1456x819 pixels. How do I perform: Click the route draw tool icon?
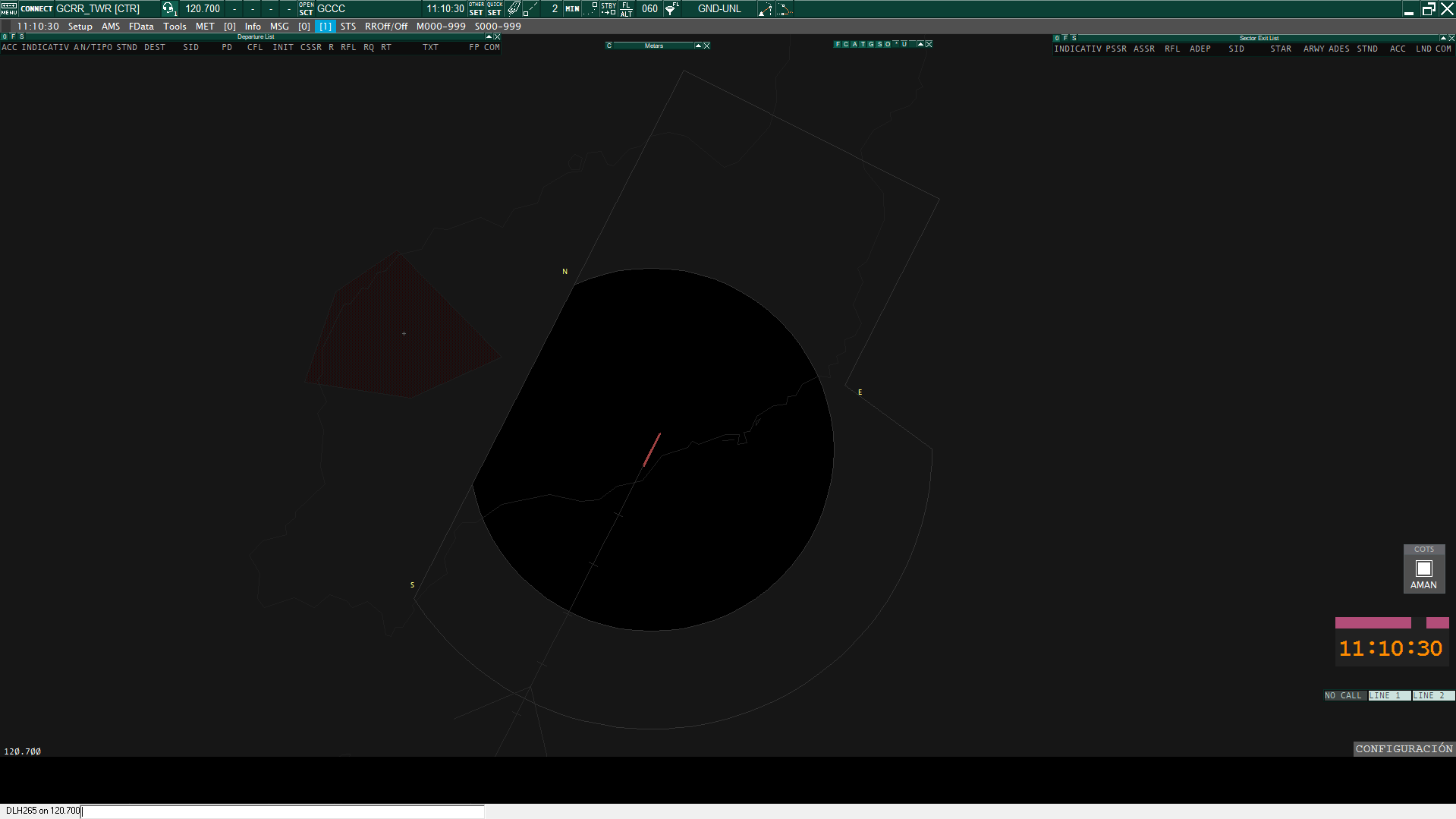[765, 9]
